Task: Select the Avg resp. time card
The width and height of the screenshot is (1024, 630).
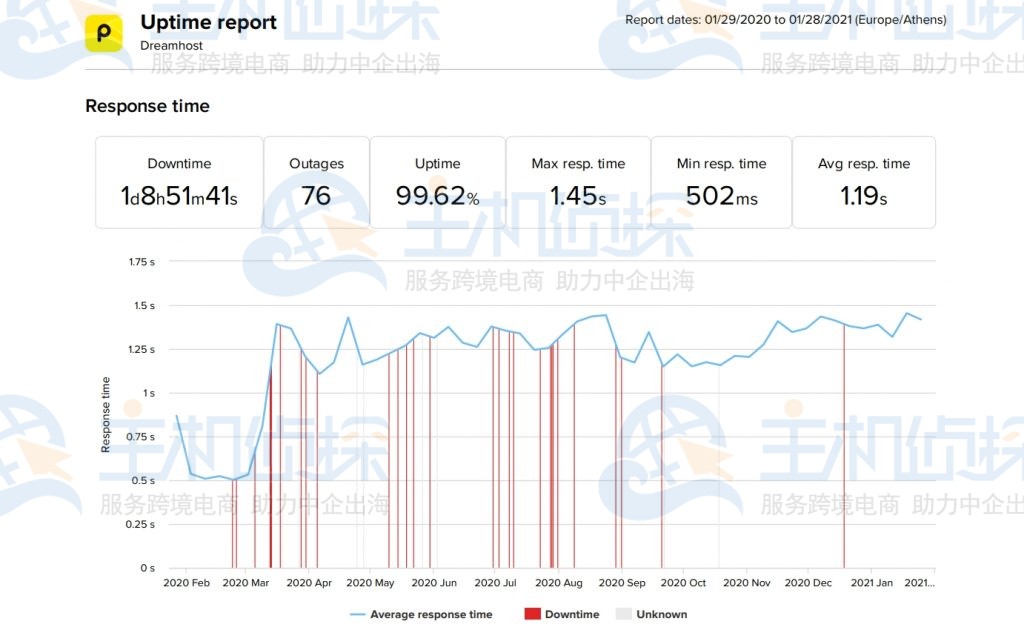Action: coord(863,182)
